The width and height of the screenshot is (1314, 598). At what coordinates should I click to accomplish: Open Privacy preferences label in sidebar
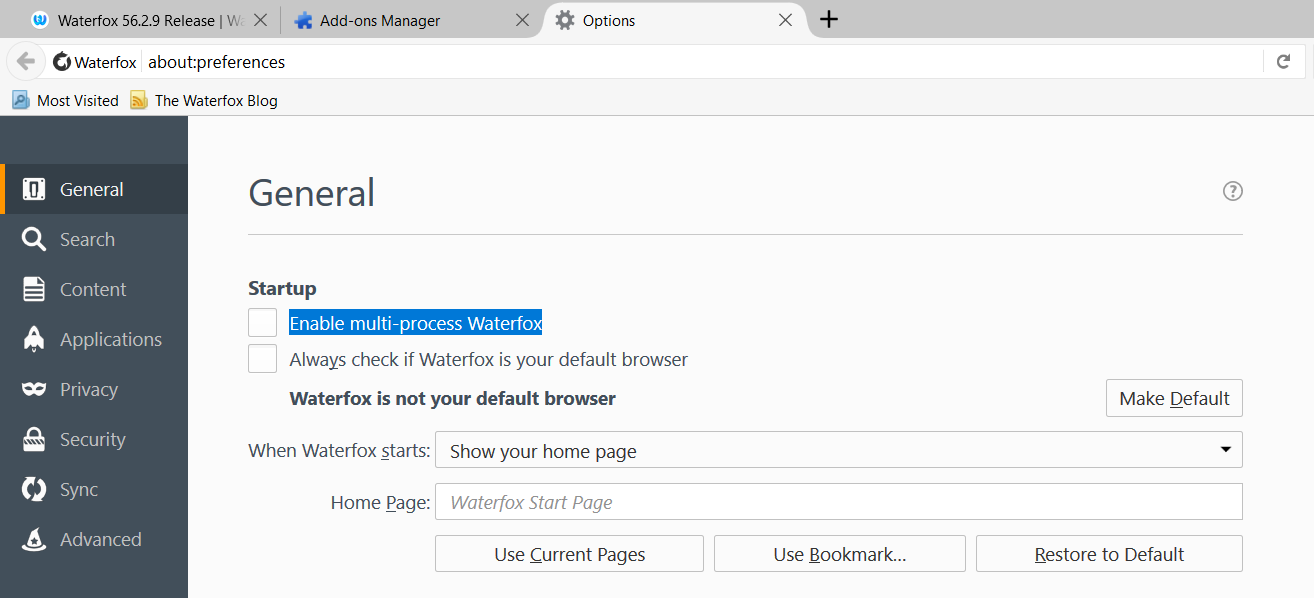(89, 389)
